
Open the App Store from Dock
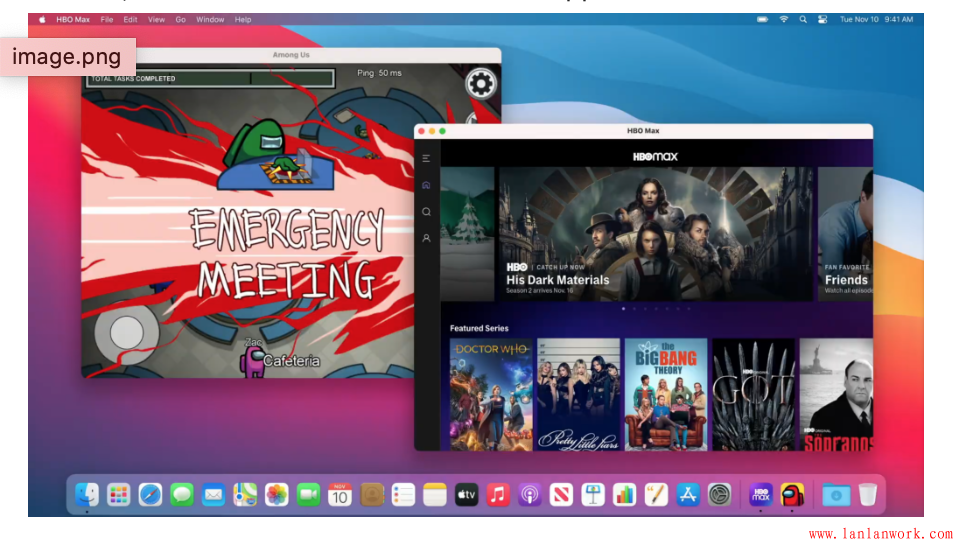point(687,494)
